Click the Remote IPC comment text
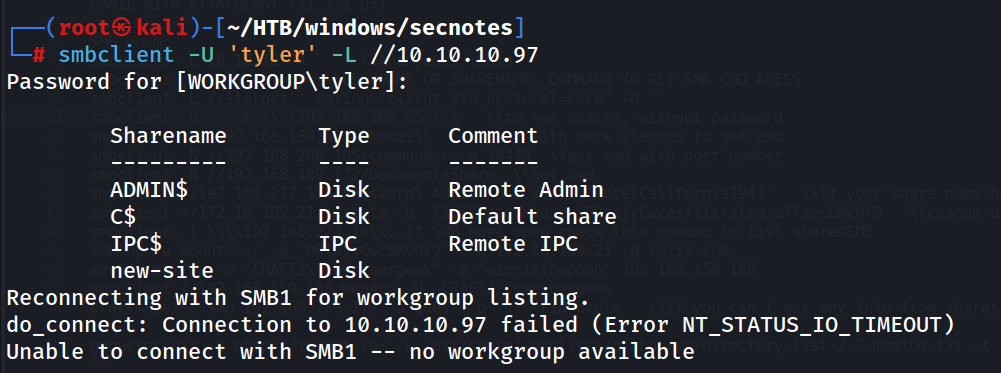1001x373 pixels. click(x=513, y=243)
